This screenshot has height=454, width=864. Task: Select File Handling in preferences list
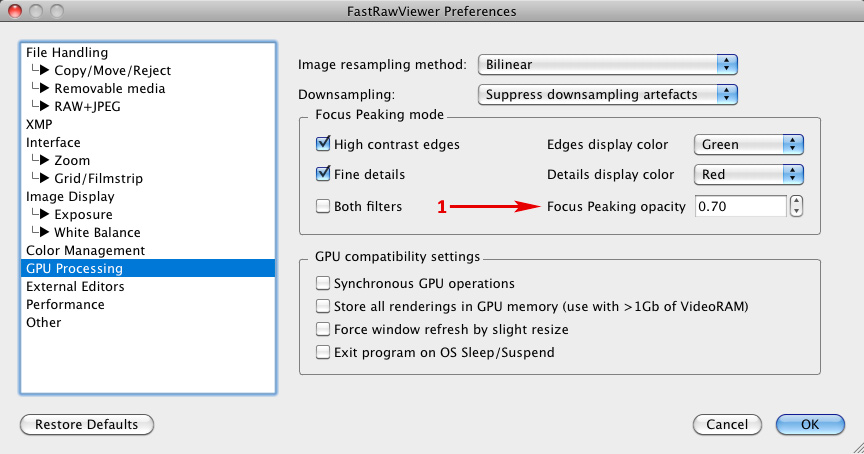coord(67,53)
